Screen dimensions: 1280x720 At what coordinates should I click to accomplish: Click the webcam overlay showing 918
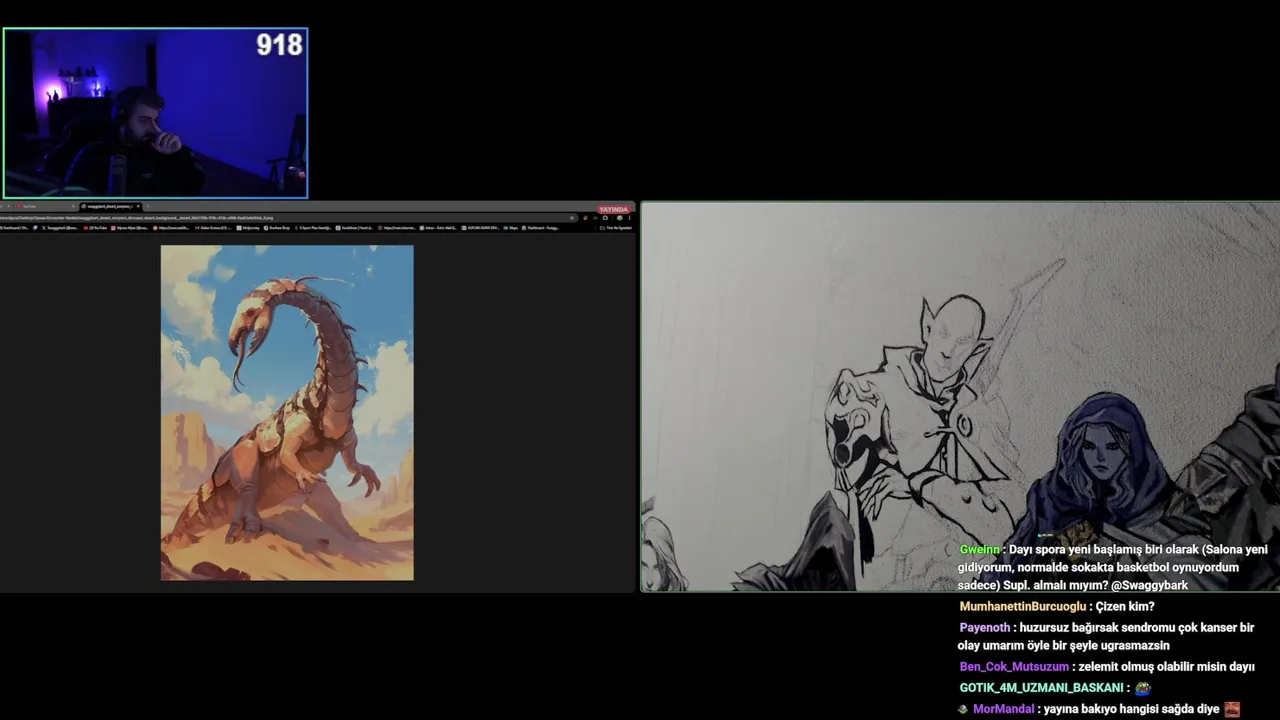tap(155, 113)
